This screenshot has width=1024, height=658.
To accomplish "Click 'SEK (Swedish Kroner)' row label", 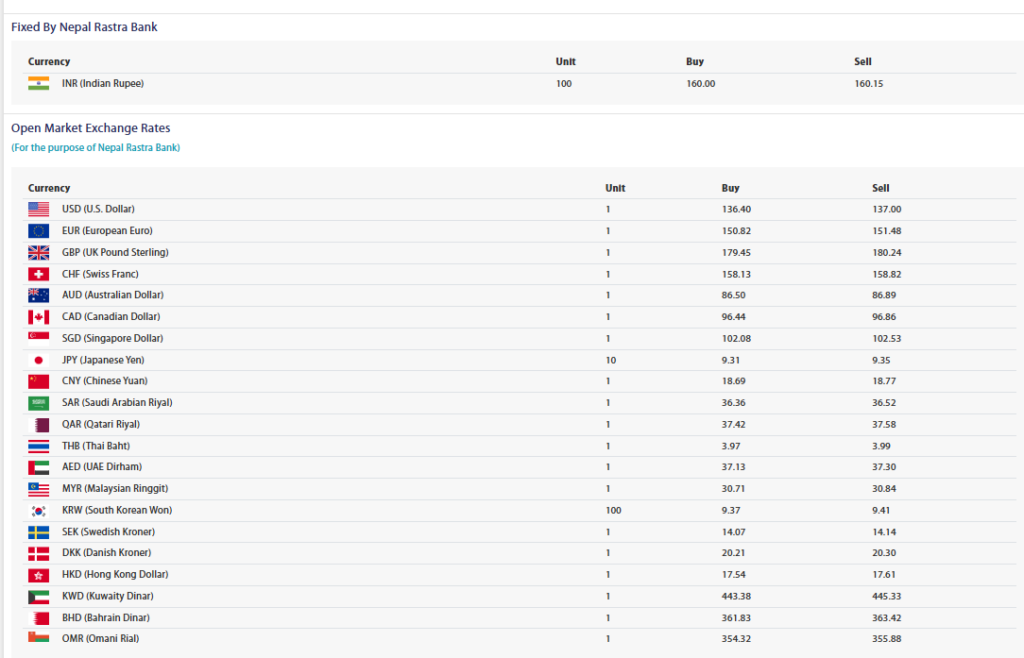I will [x=108, y=531].
